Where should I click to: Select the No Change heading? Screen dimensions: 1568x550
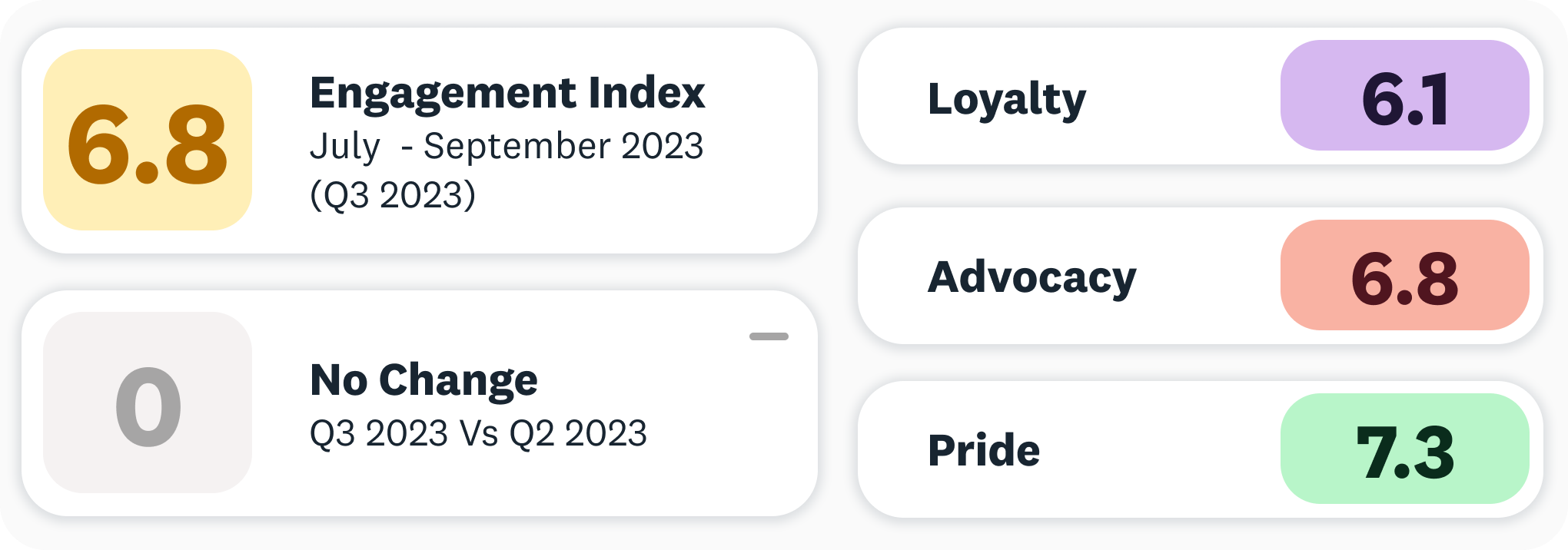click(x=424, y=381)
